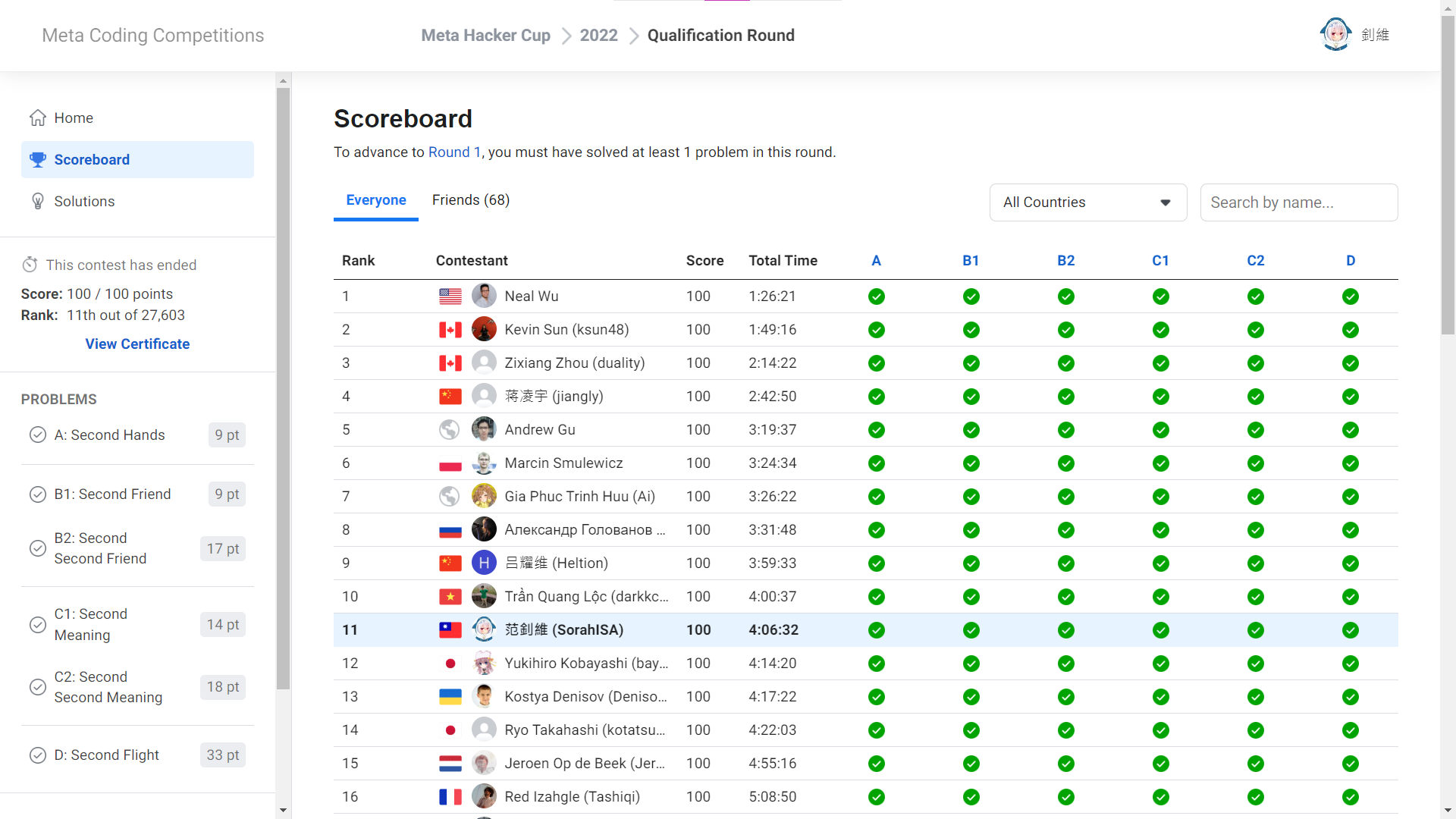Open the All Countries dropdown
This screenshot has height=819, width=1456.
point(1087,202)
